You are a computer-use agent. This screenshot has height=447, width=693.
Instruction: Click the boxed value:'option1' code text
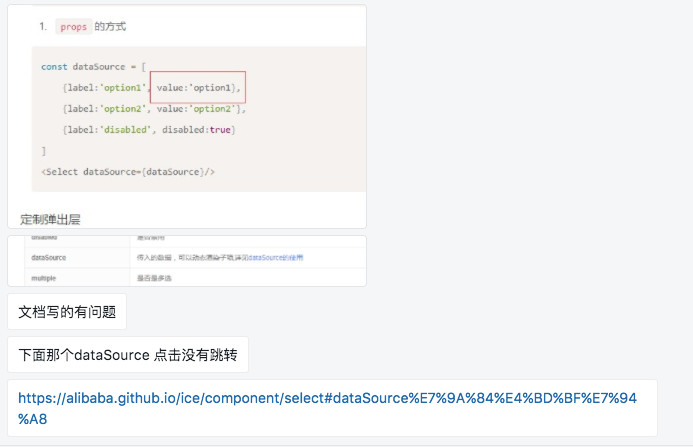198,88
